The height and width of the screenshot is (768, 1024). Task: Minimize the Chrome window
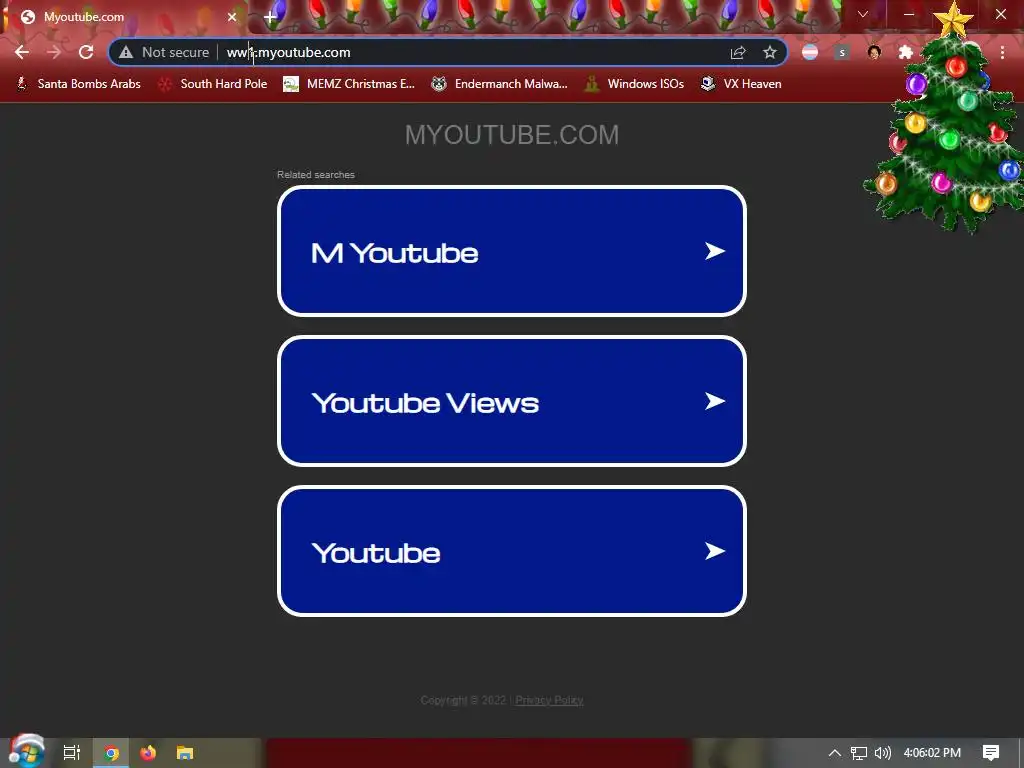click(909, 14)
